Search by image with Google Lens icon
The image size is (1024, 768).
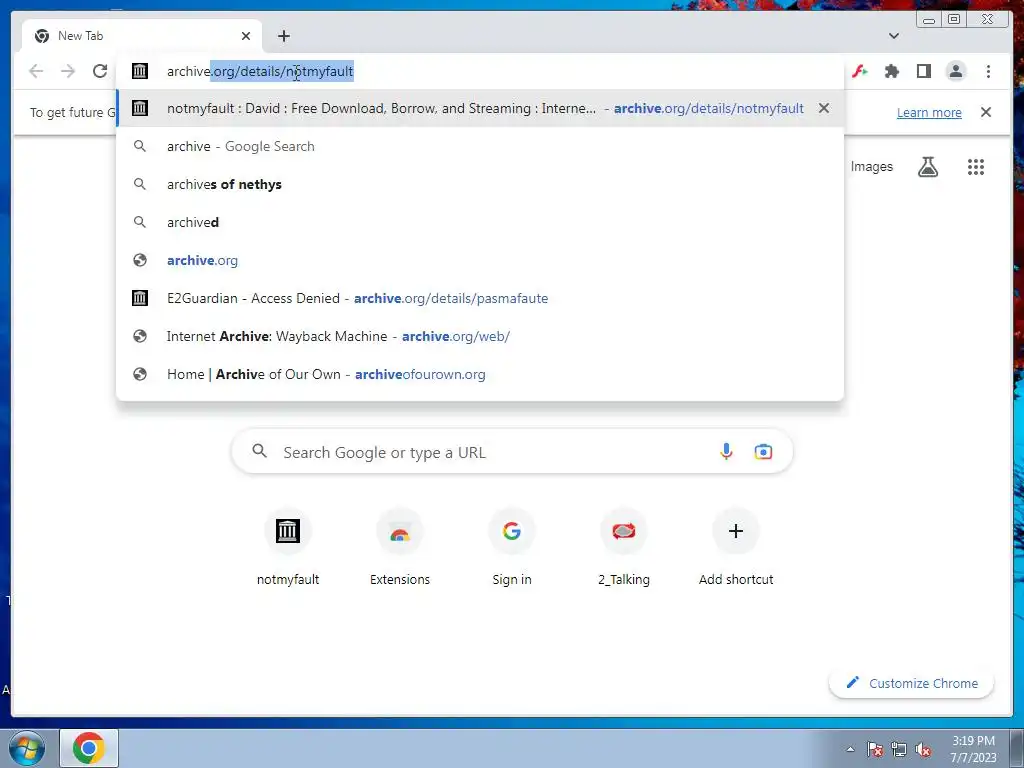click(x=763, y=452)
